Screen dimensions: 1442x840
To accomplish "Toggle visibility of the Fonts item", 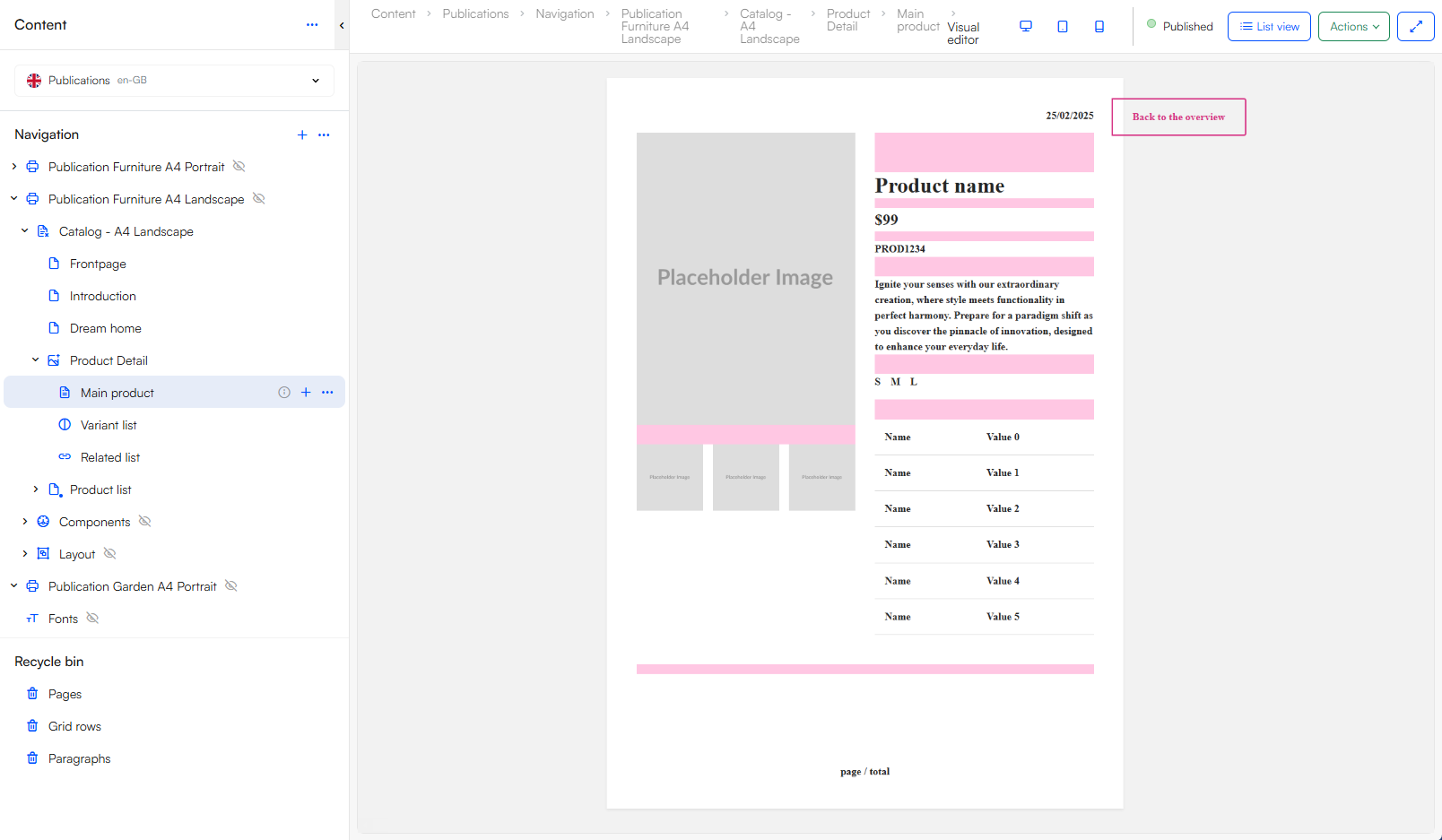I will (92, 618).
